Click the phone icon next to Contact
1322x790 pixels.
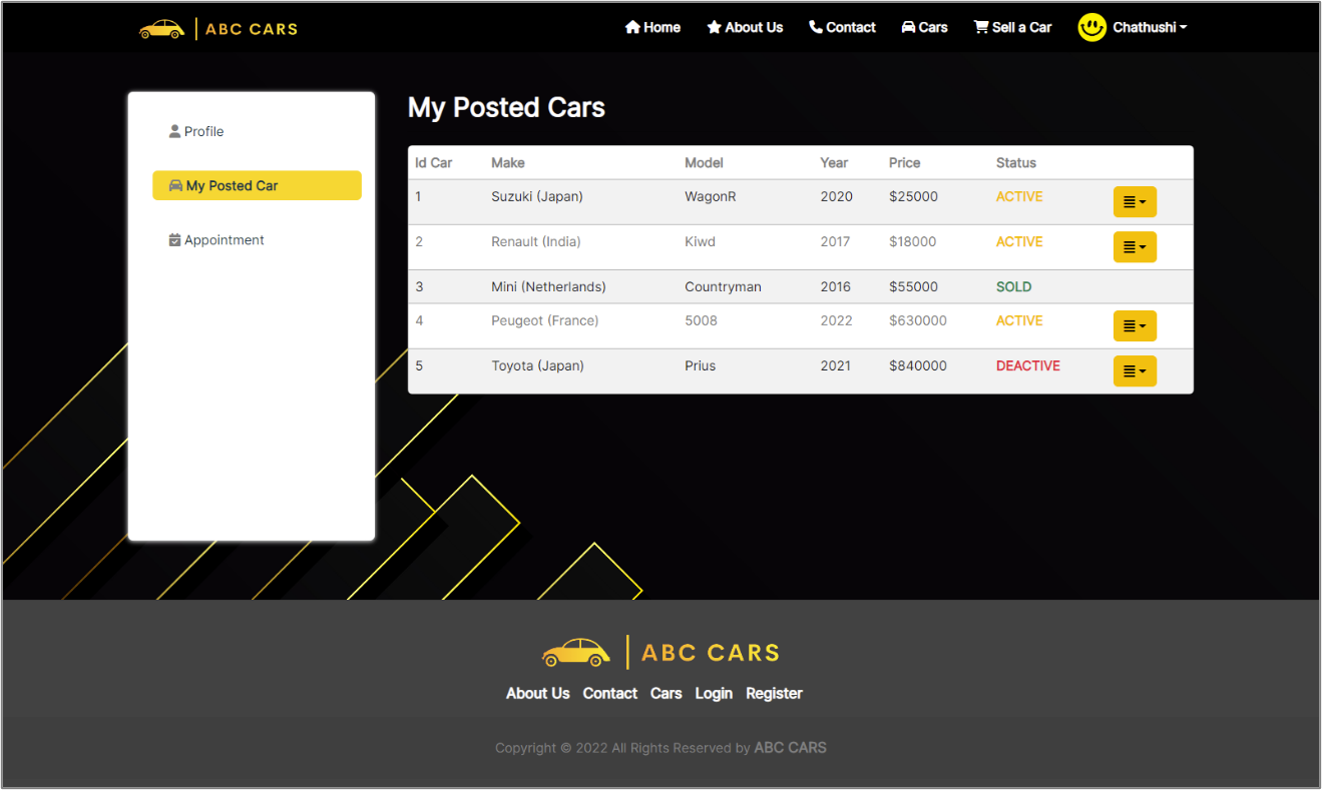(814, 27)
